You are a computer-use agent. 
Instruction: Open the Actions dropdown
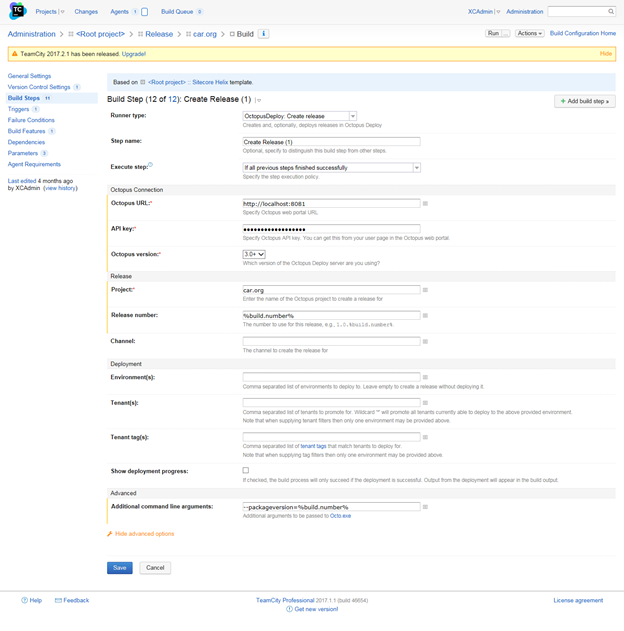(x=529, y=33)
